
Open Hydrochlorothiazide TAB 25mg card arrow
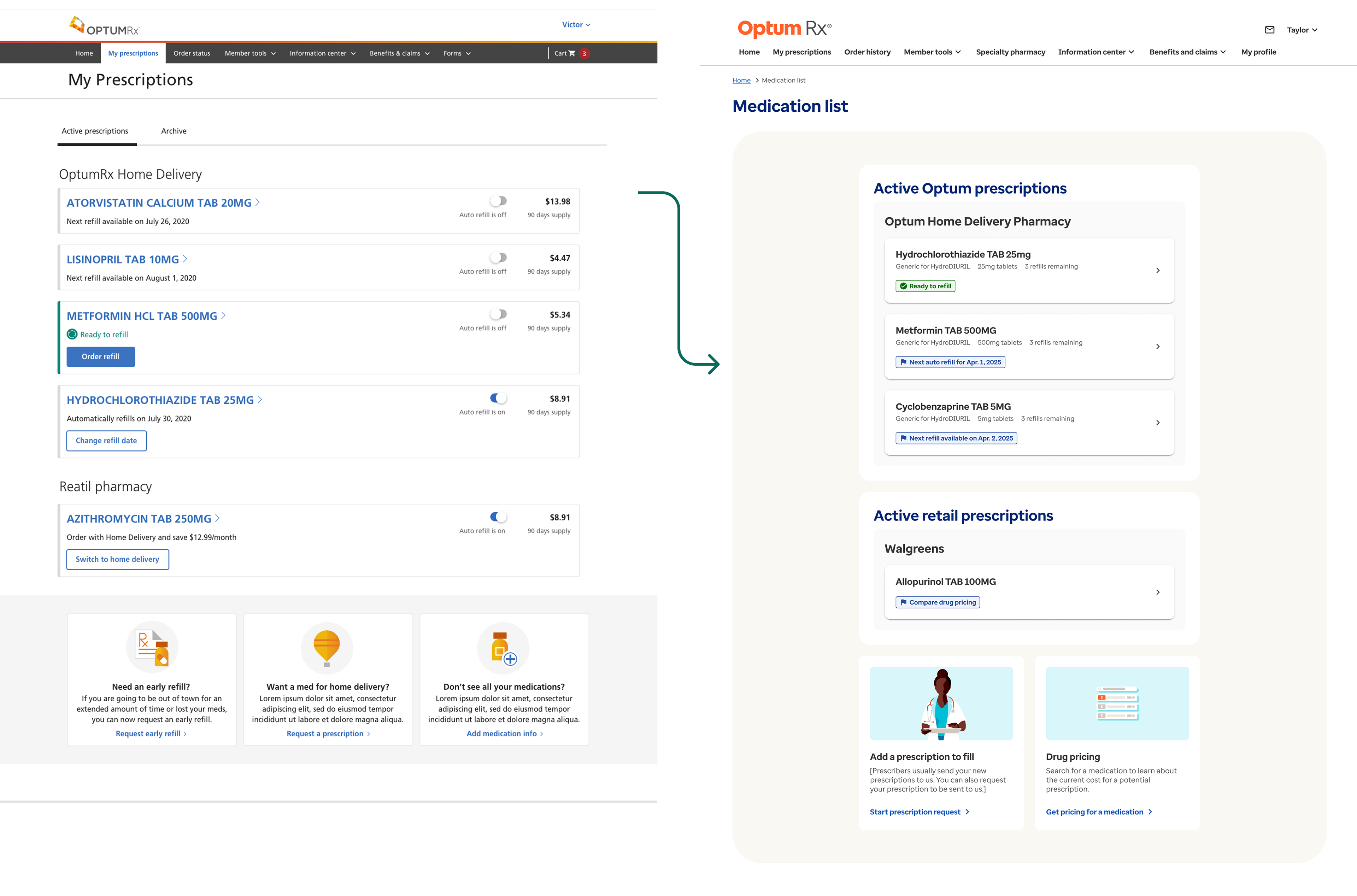[x=1158, y=270]
